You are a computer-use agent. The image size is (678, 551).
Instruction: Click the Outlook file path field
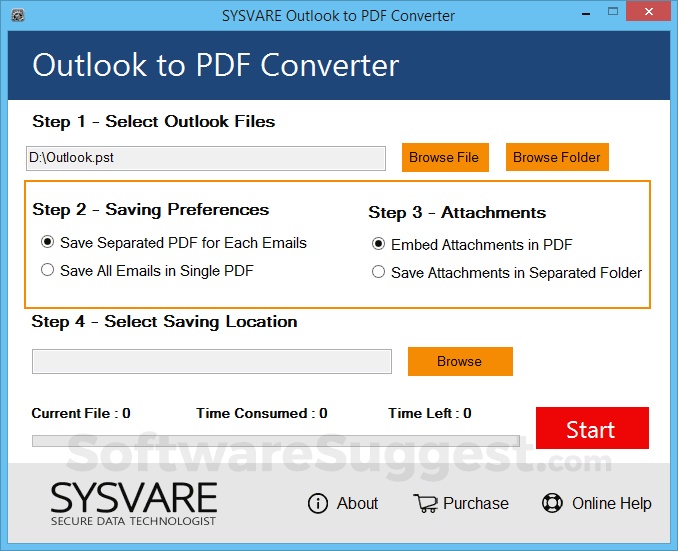[205, 158]
